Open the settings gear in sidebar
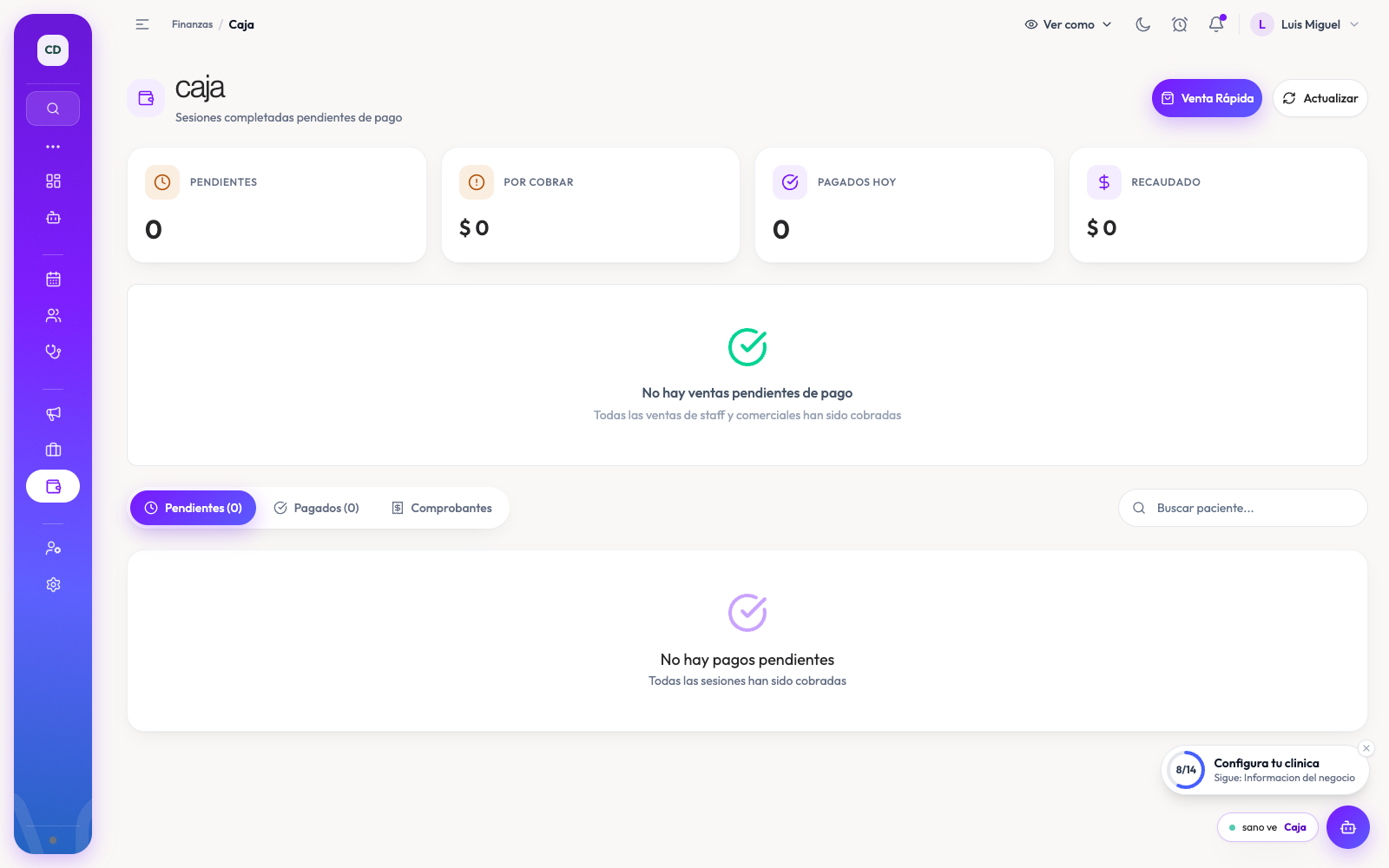The image size is (1389, 868). click(53, 584)
